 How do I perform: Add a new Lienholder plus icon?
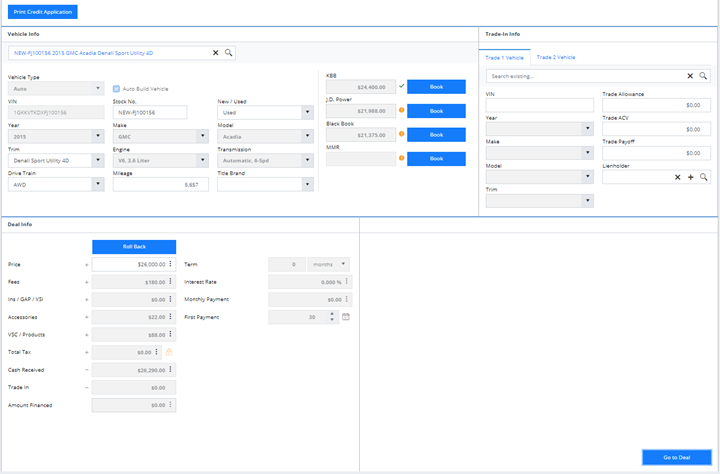pos(690,177)
